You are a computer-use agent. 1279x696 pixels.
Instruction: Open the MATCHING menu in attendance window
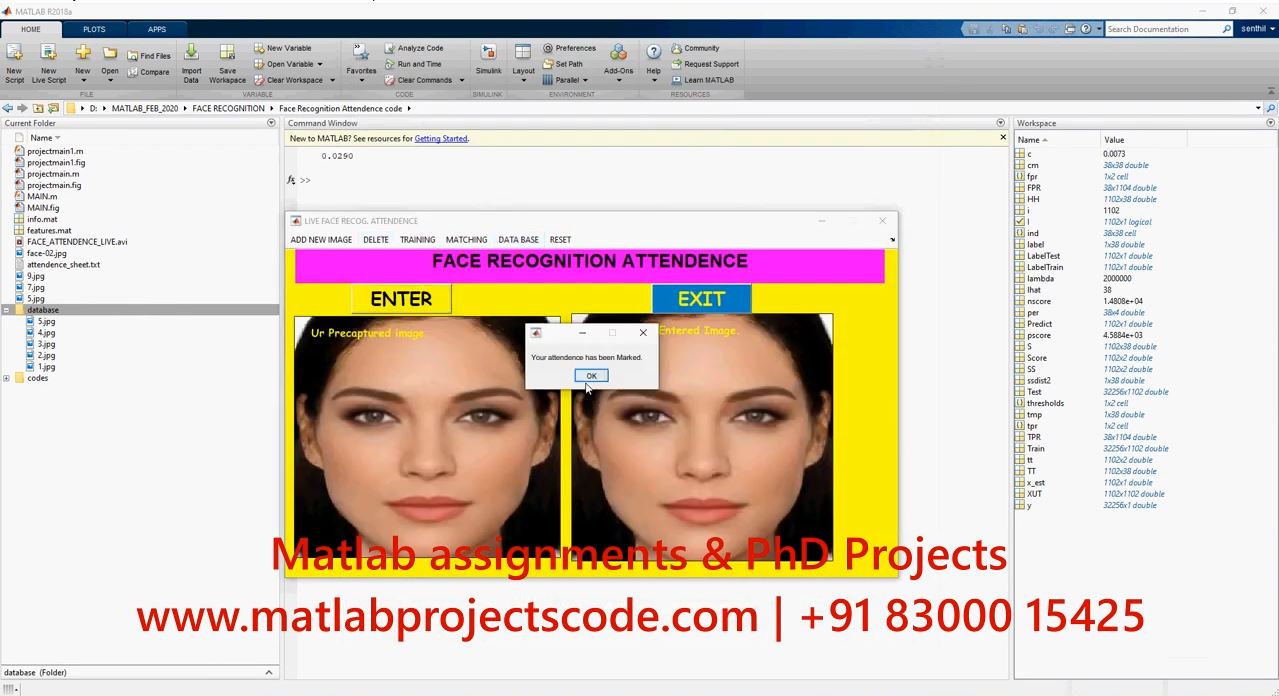(x=466, y=240)
